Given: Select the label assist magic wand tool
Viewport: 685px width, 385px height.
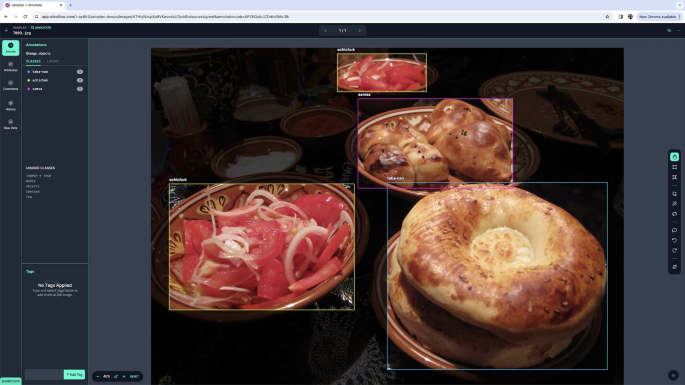Looking at the screenshot, I should 675,204.
